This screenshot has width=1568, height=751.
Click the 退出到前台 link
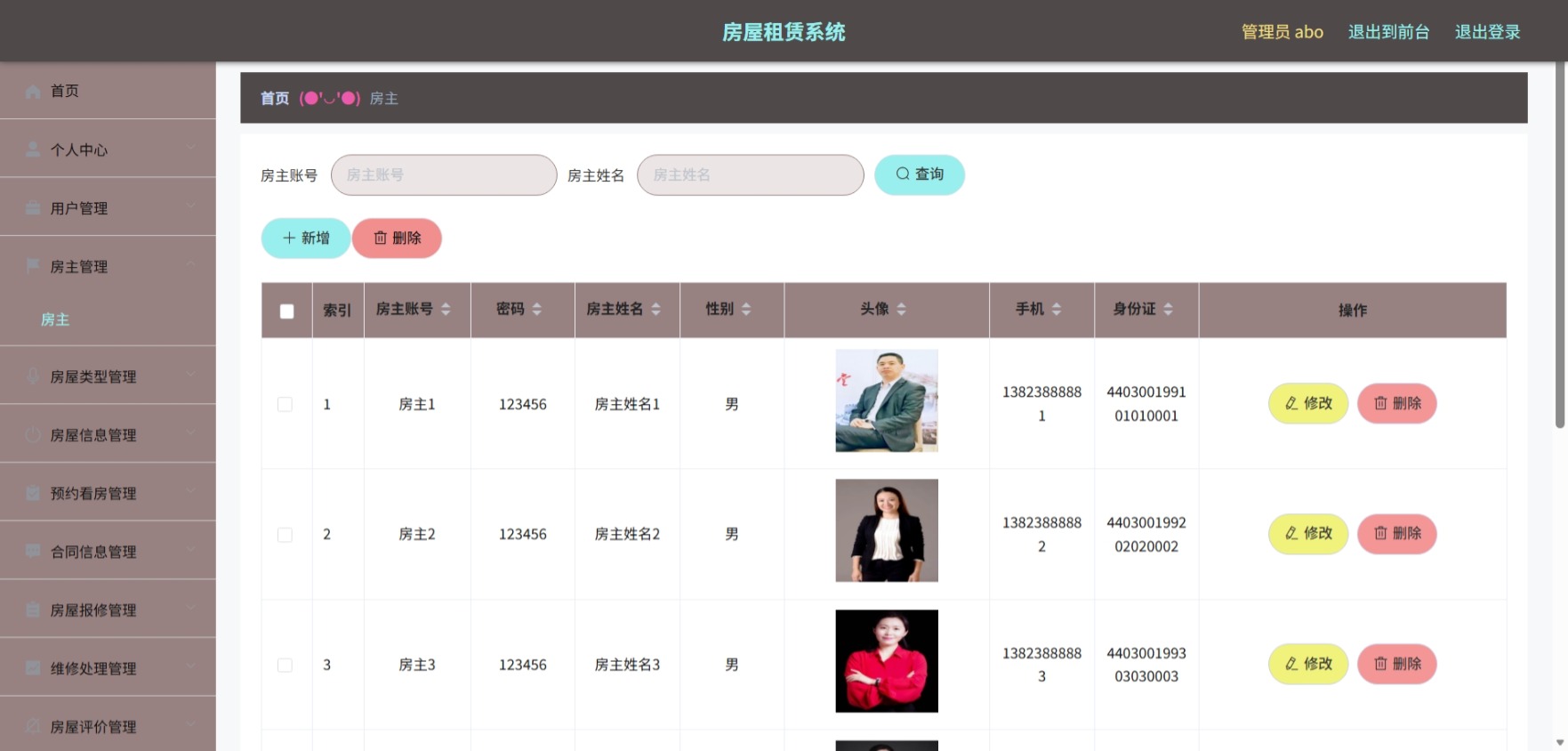(1388, 32)
